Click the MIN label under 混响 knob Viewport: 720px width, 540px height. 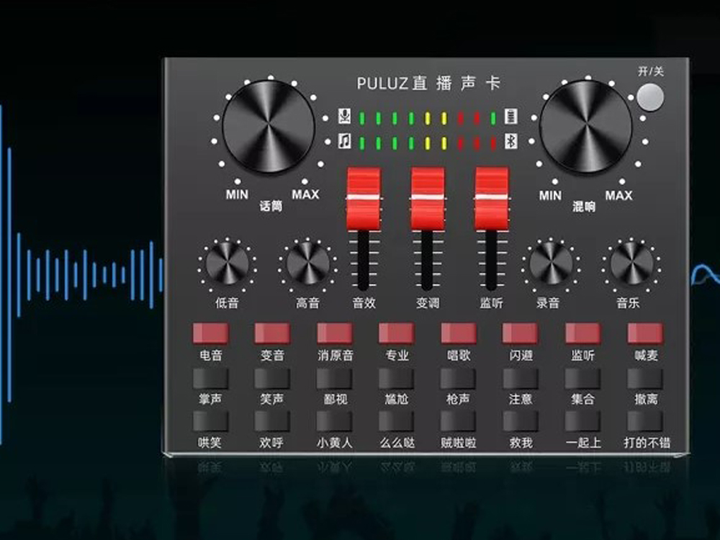click(550, 196)
